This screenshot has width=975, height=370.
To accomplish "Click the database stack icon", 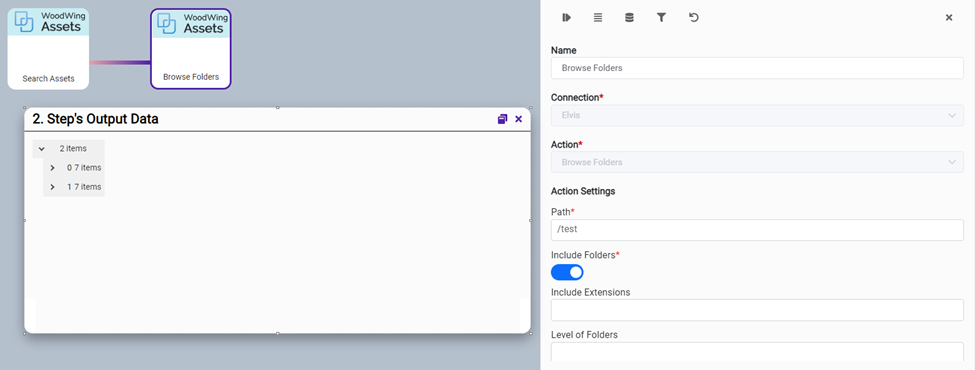I will (x=629, y=17).
